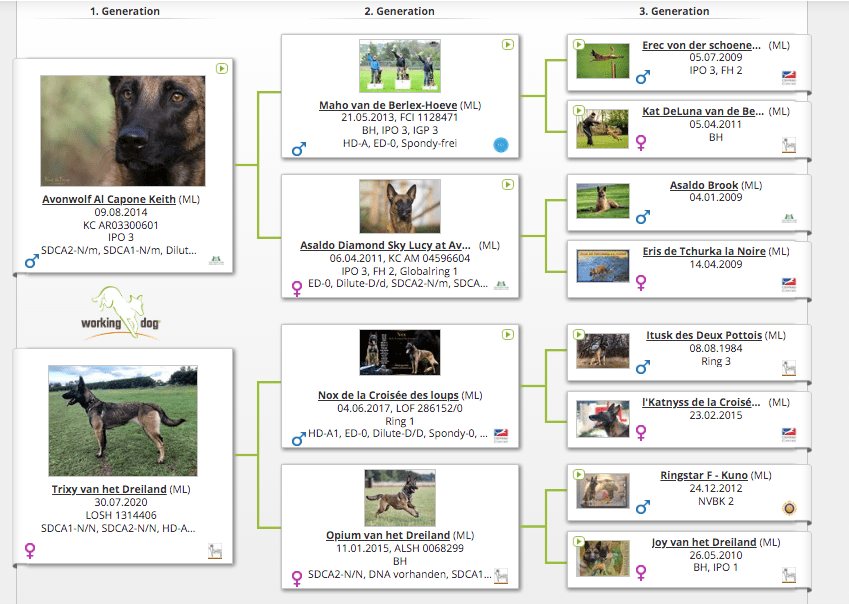The width and height of the screenshot is (849, 604).
Task: Open the Kat DeLuna thumbnail image
Action: point(603,127)
